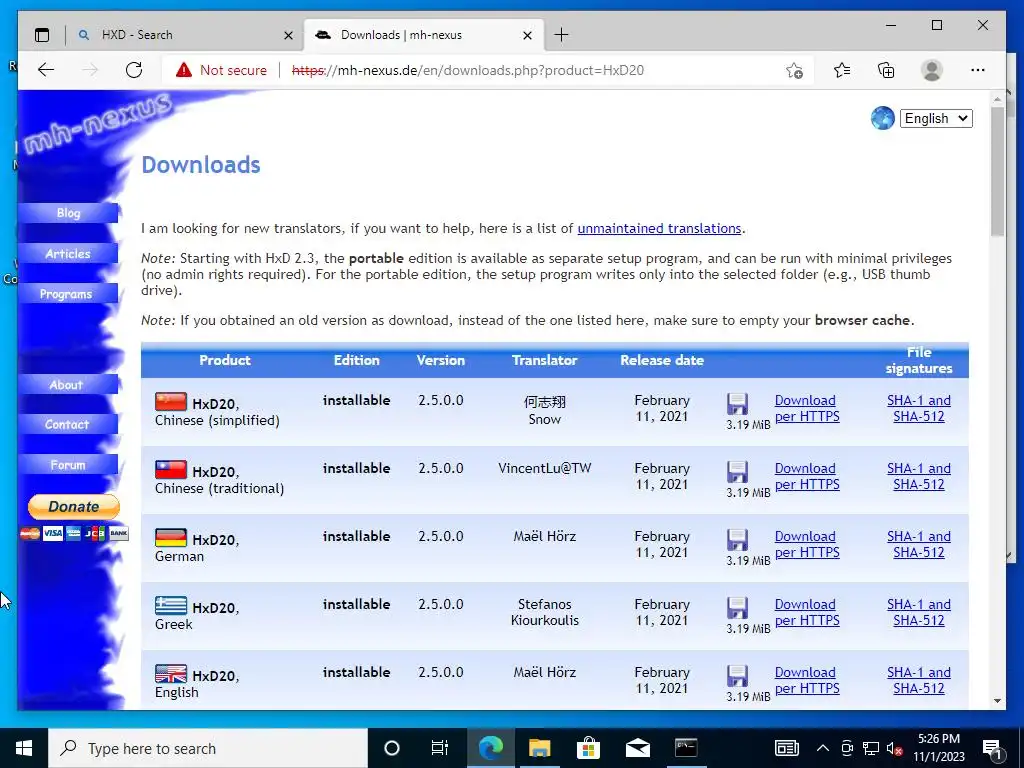Click the browser address bar URL

pos(468,71)
